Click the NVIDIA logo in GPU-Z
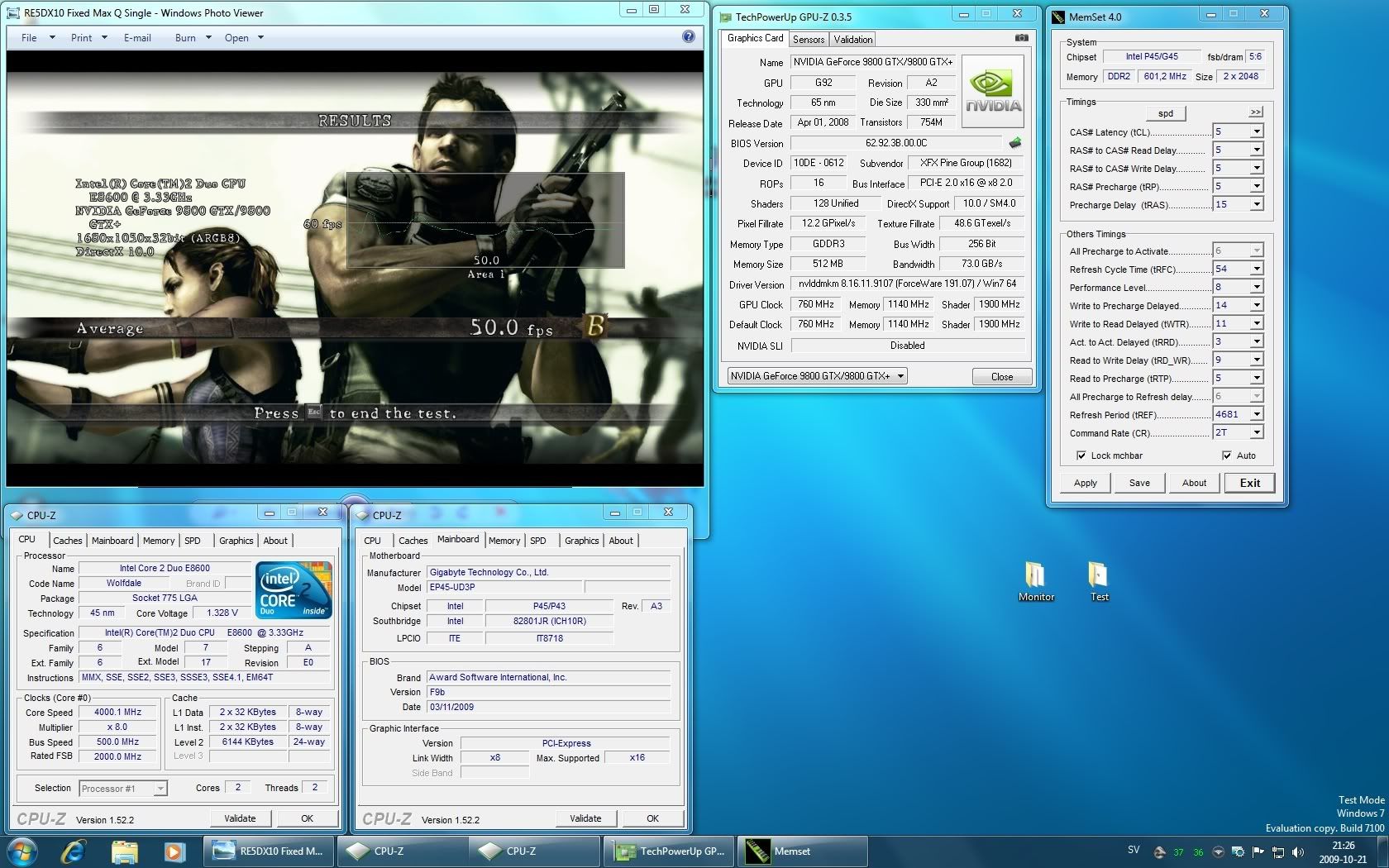1389x868 pixels. (x=993, y=91)
